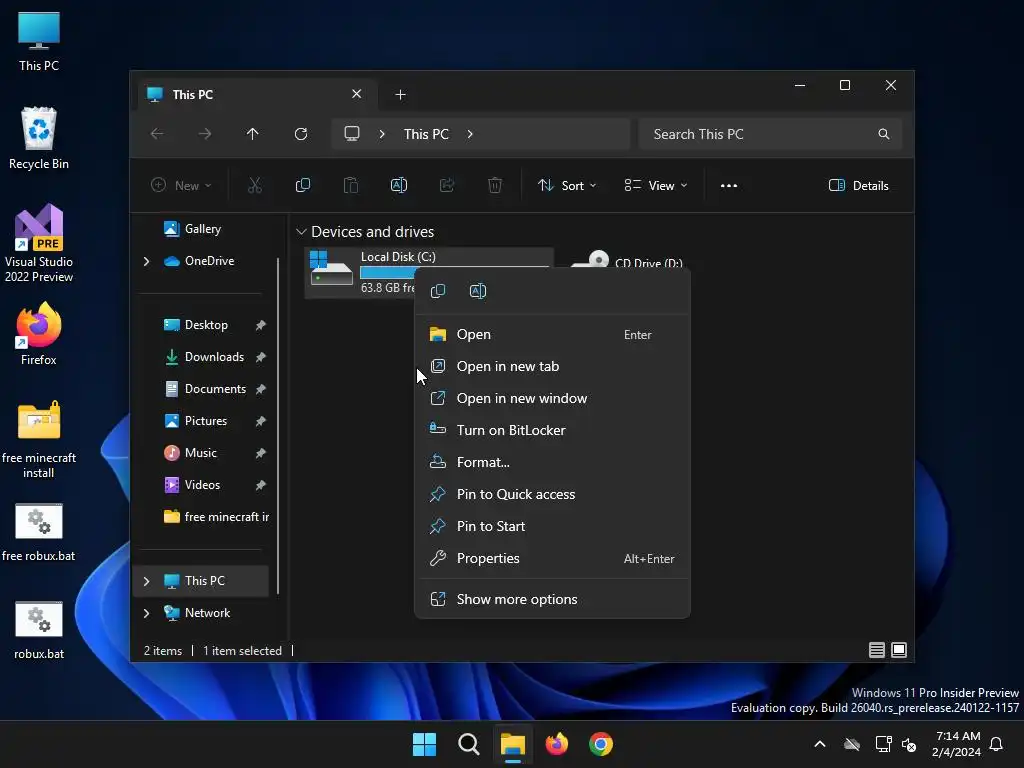This screenshot has height=768, width=1024.
Task: Expand the OneDrive tree node
Action: pyautogui.click(x=146, y=261)
